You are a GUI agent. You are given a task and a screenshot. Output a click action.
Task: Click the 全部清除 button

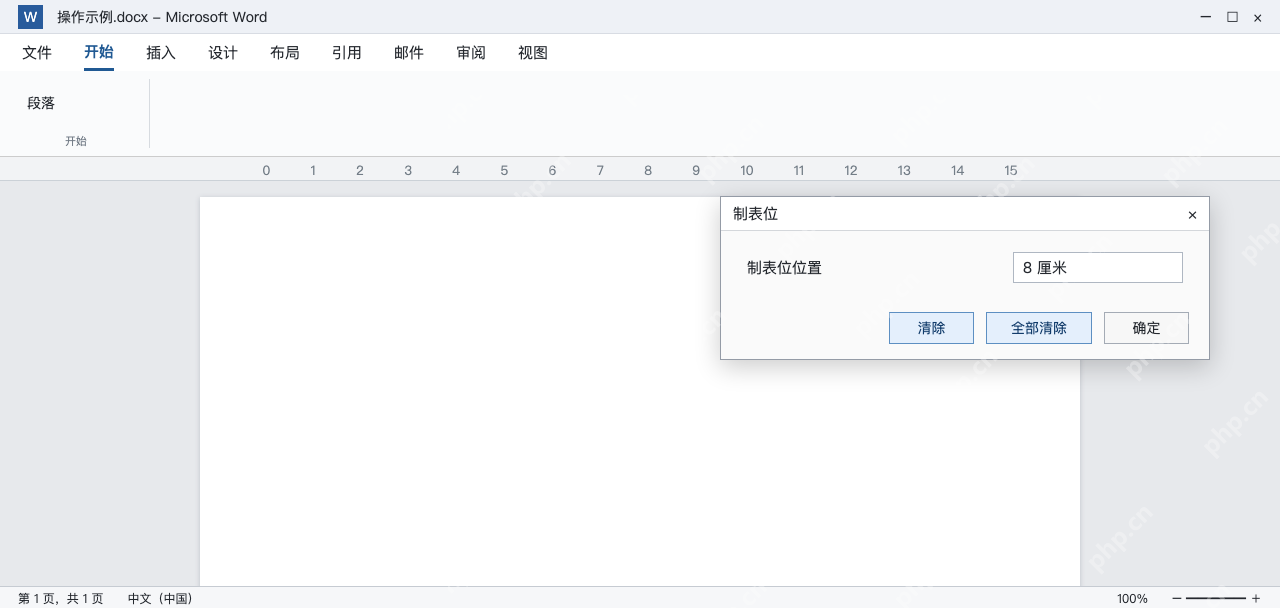pyautogui.click(x=1039, y=328)
